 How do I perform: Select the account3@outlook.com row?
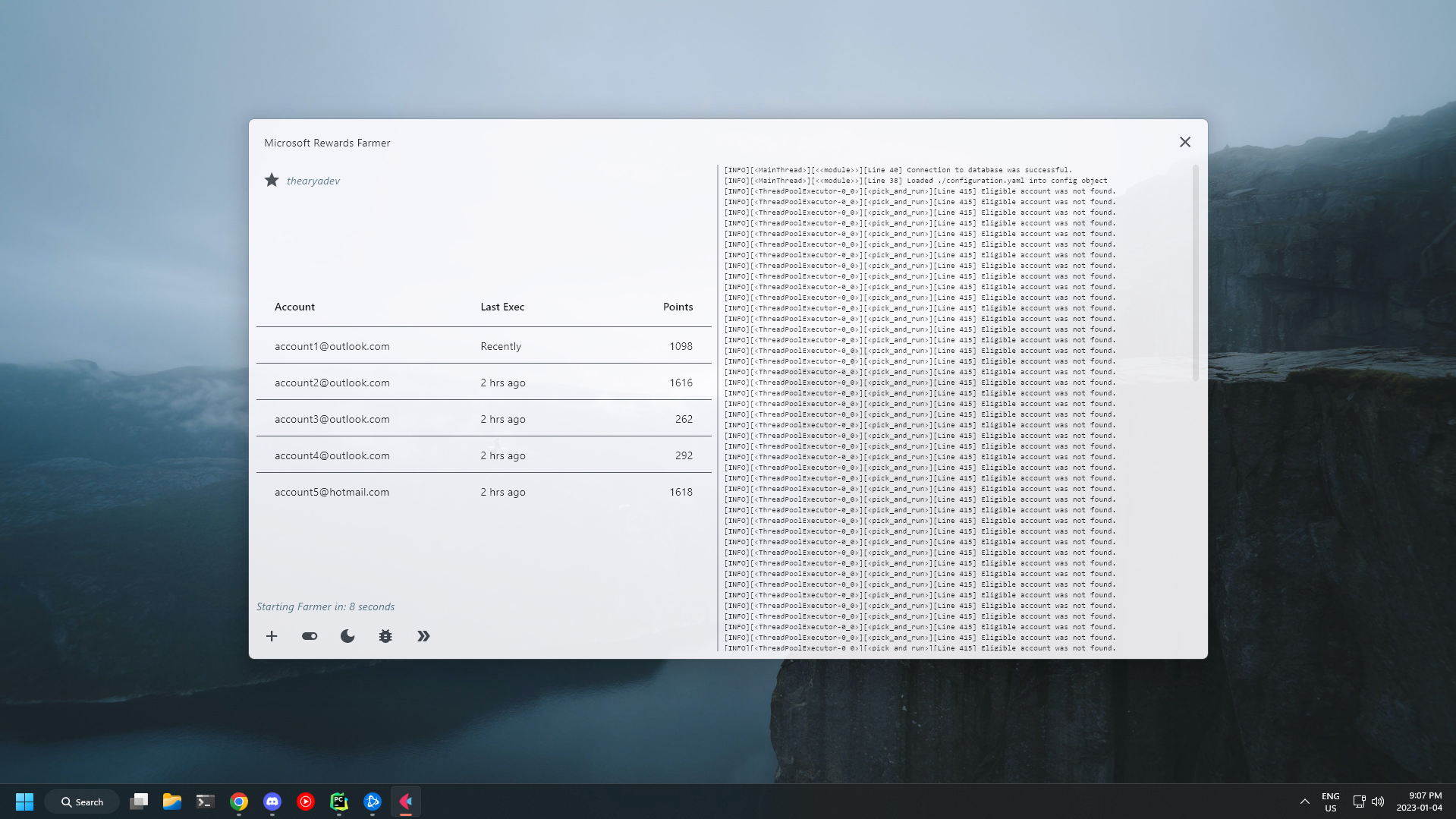(484, 419)
